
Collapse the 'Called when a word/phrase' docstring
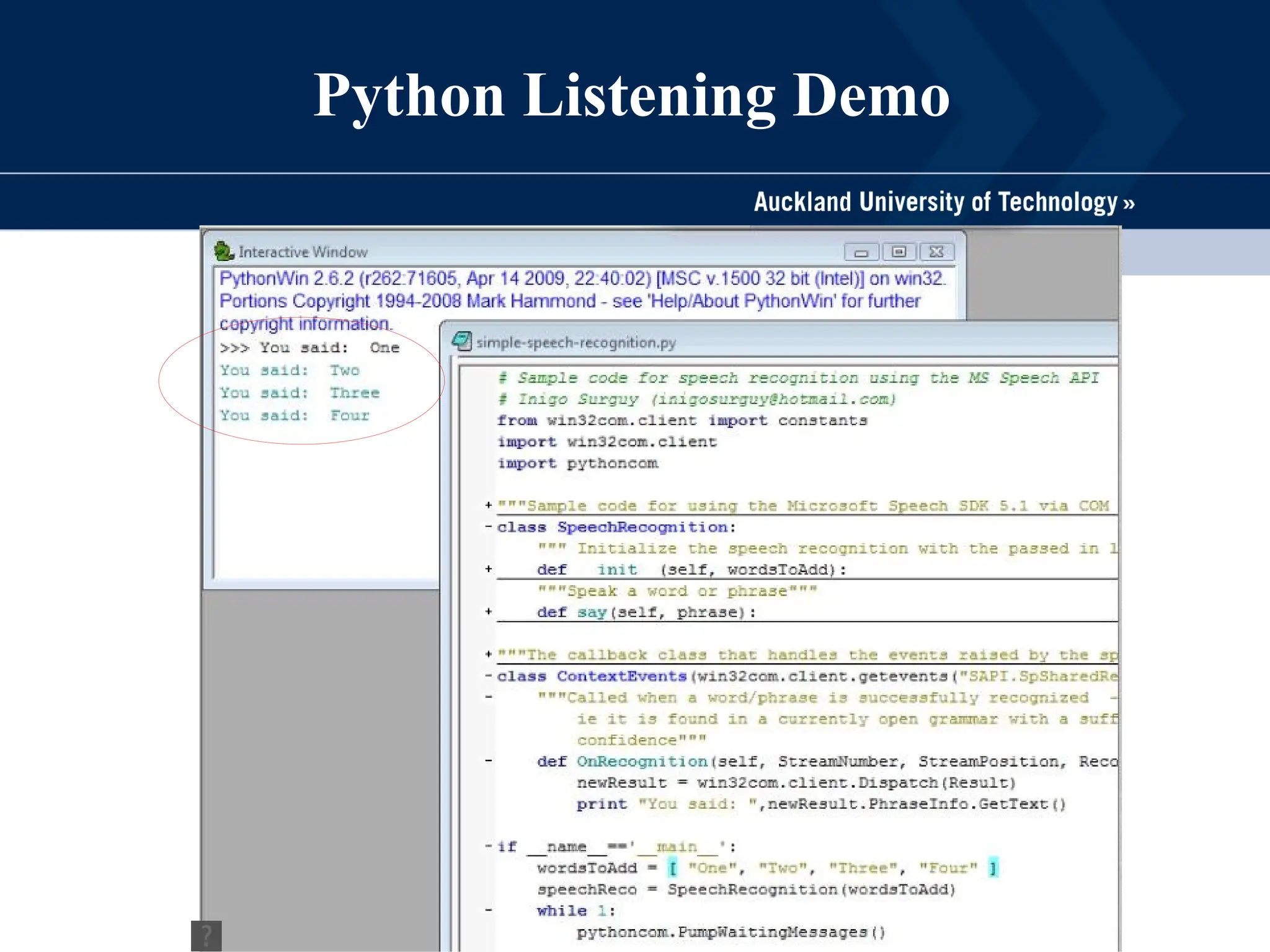489,697
